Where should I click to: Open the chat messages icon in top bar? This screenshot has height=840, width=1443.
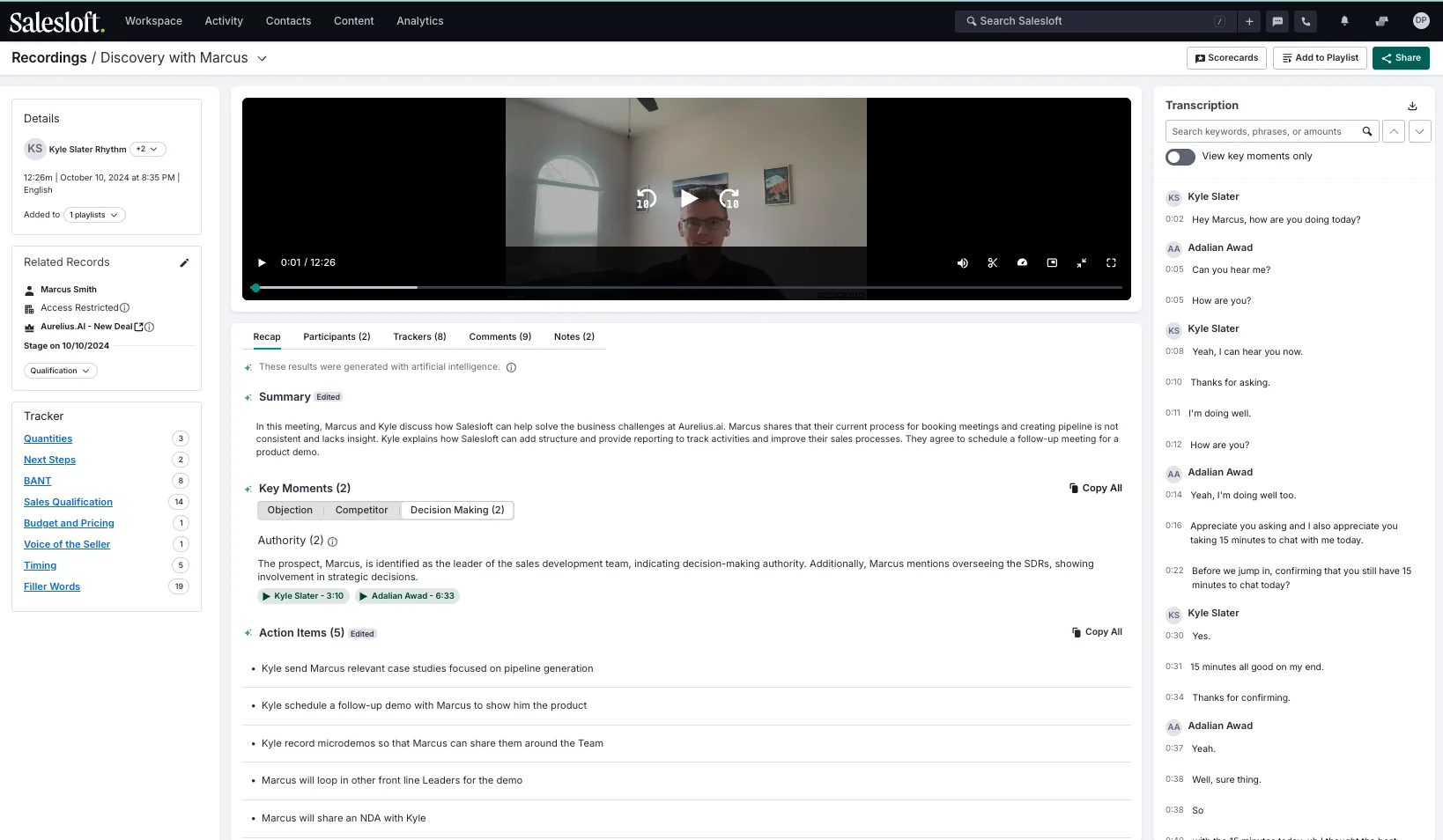click(x=1277, y=21)
